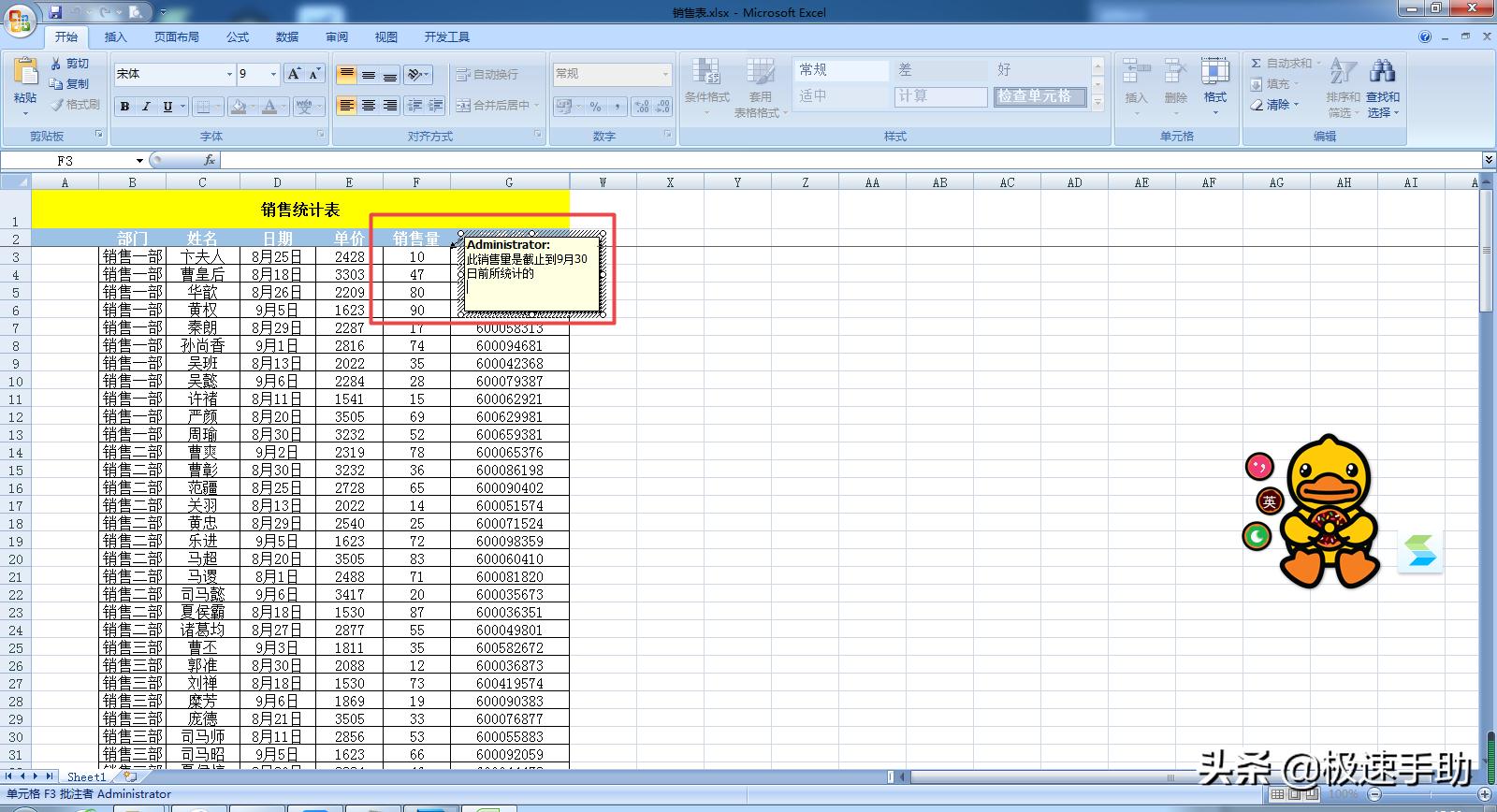Open the 审阅 (Review) tab
Screen dimensions: 1497x812
pyautogui.click(x=337, y=37)
